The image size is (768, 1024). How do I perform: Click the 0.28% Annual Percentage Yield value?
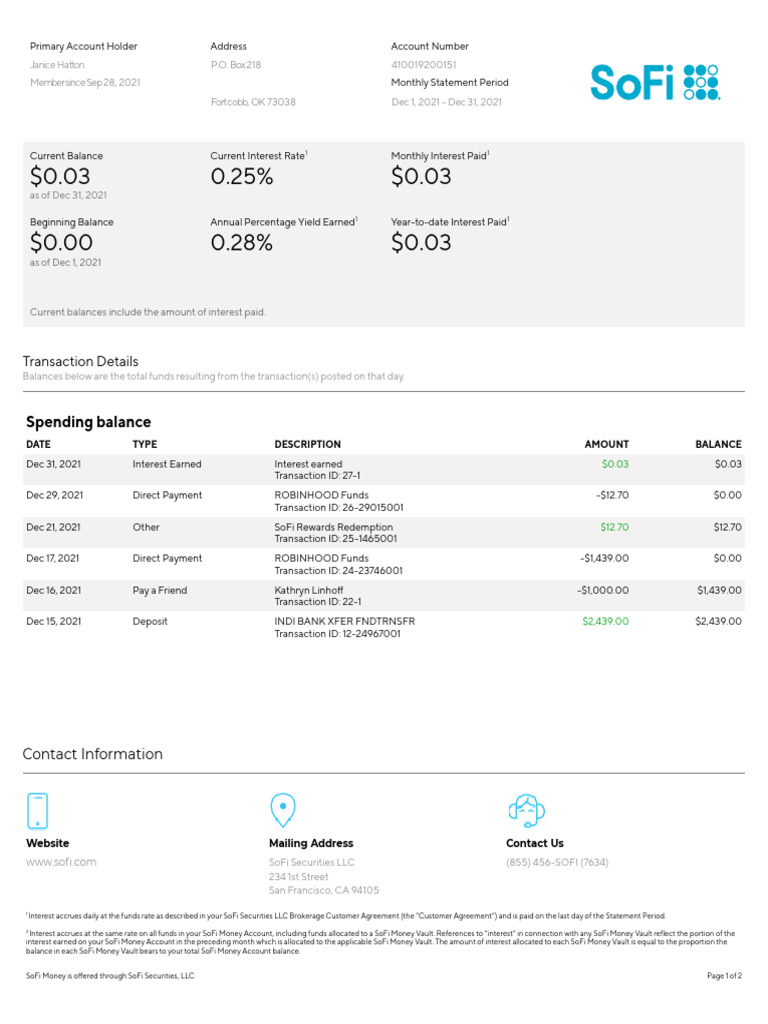pyautogui.click(x=242, y=242)
